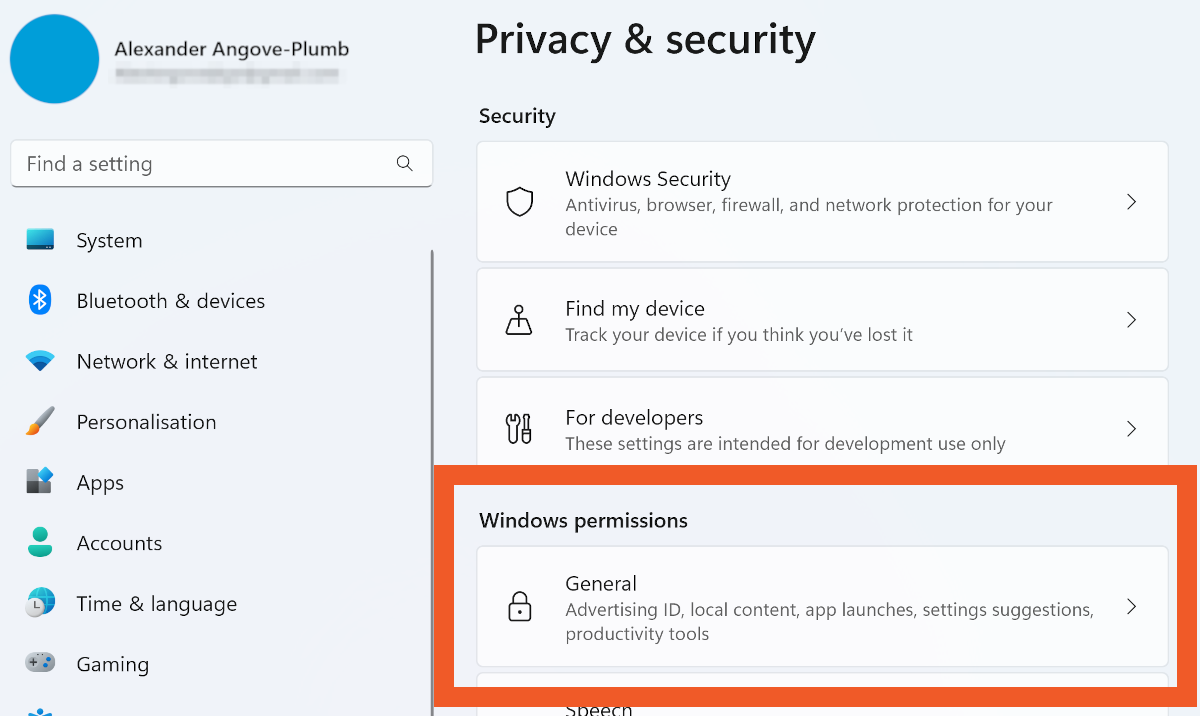This screenshot has height=716, width=1200.
Task: Expand Windows Security with its chevron
Action: (x=1131, y=202)
